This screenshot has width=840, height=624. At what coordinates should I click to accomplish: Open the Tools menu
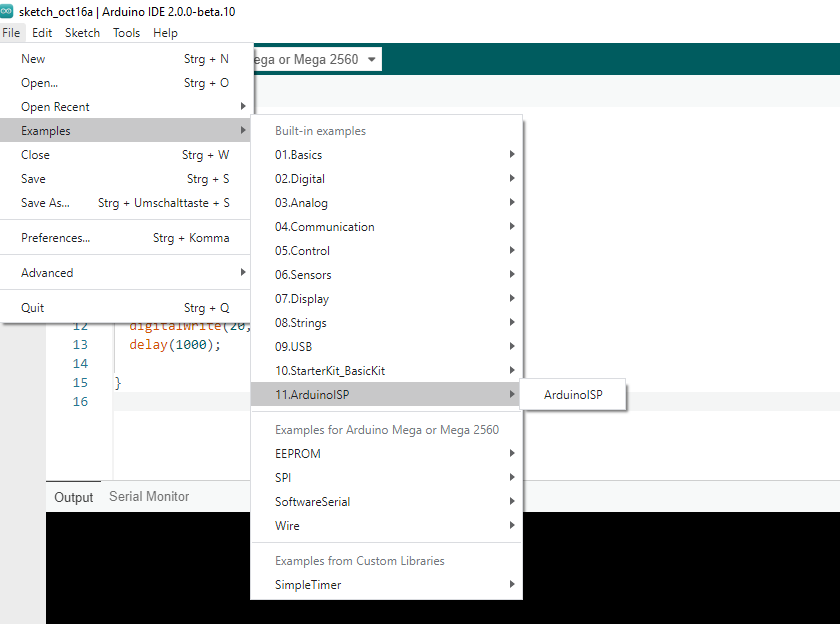click(x=126, y=33)
